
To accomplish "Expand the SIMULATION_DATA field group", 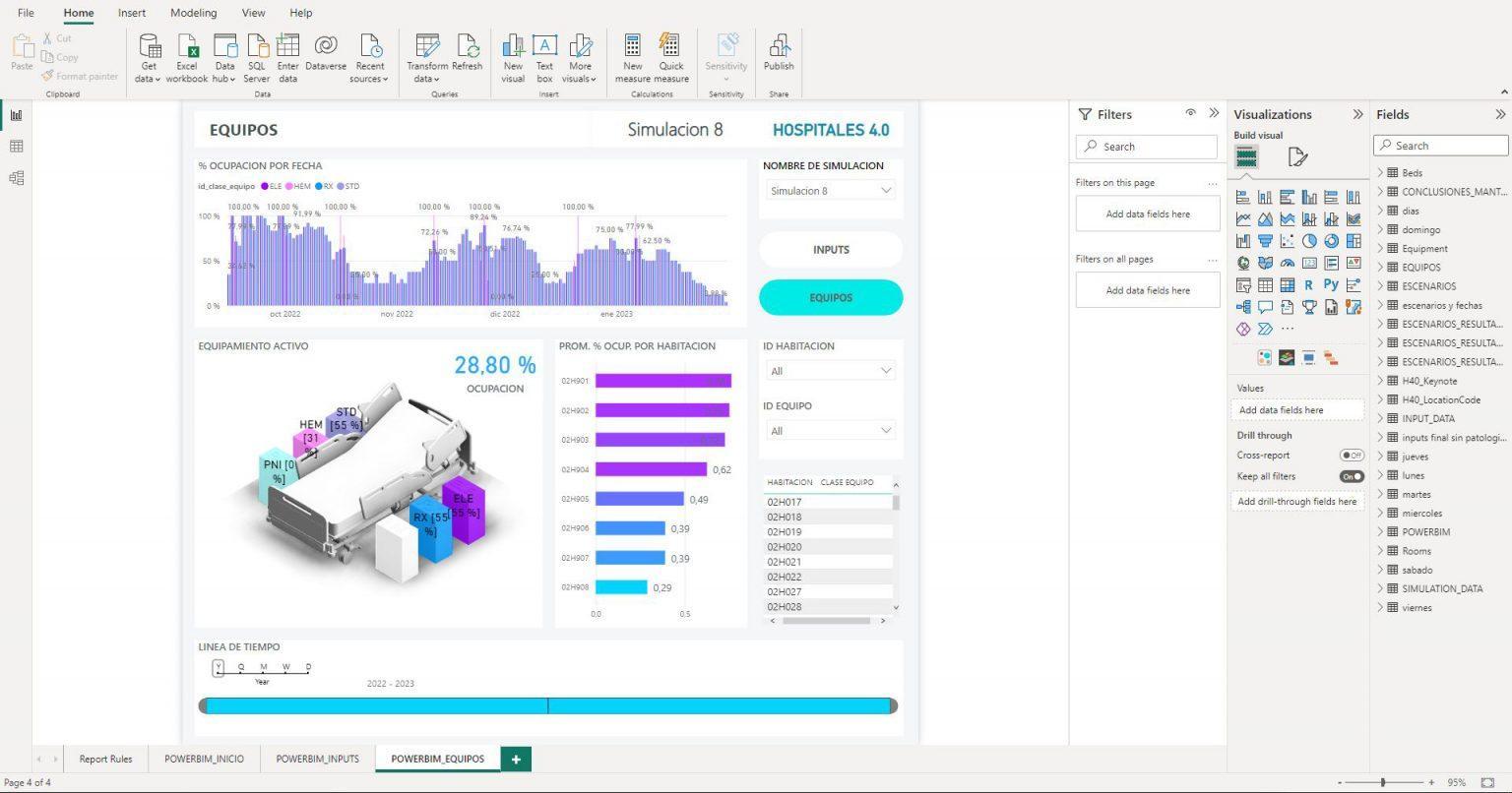I will (x=1381, y=588).
